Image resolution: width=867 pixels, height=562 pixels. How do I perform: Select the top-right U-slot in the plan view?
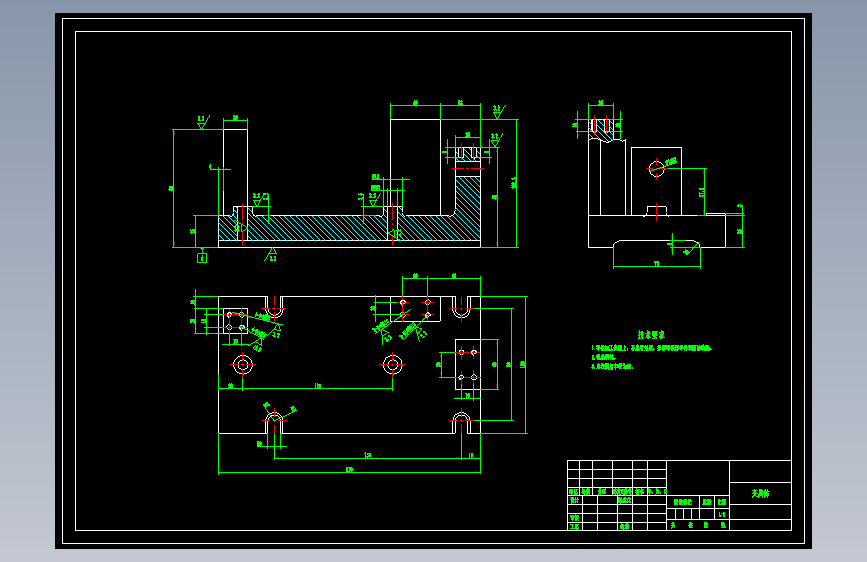pyautogui.click(x=462, y=307)
